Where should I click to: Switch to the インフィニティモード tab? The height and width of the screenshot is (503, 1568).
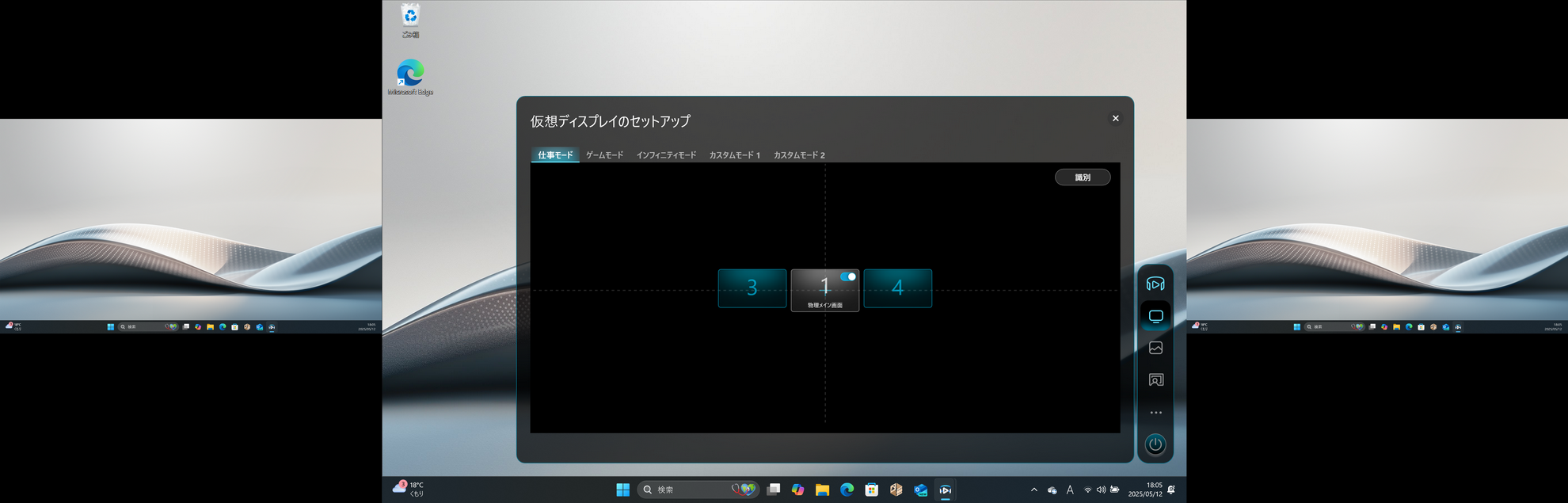(x=666, y=155)
